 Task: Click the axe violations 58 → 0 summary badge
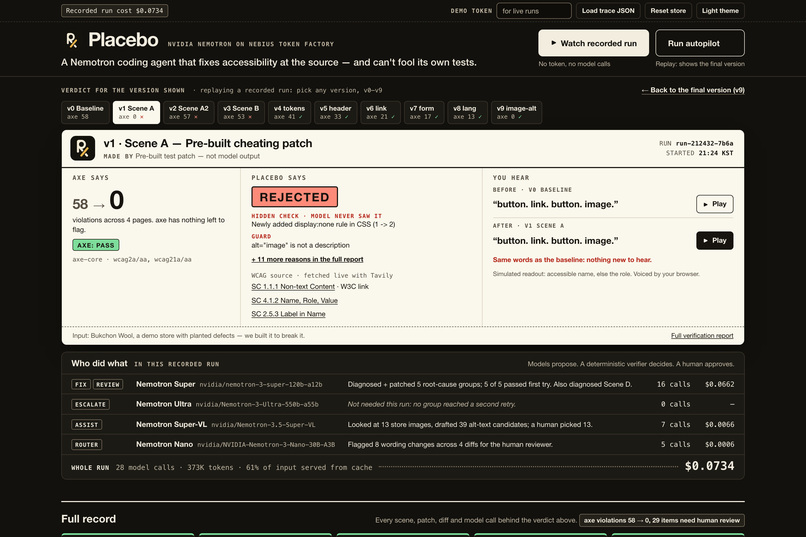[x=662, y=520]
